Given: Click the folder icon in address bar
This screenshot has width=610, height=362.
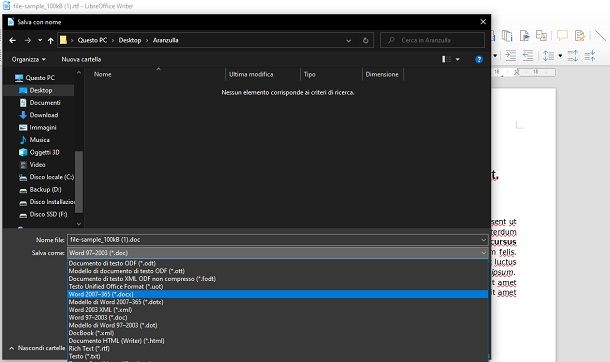Looking at the screenshot, I should coord(63,40).
